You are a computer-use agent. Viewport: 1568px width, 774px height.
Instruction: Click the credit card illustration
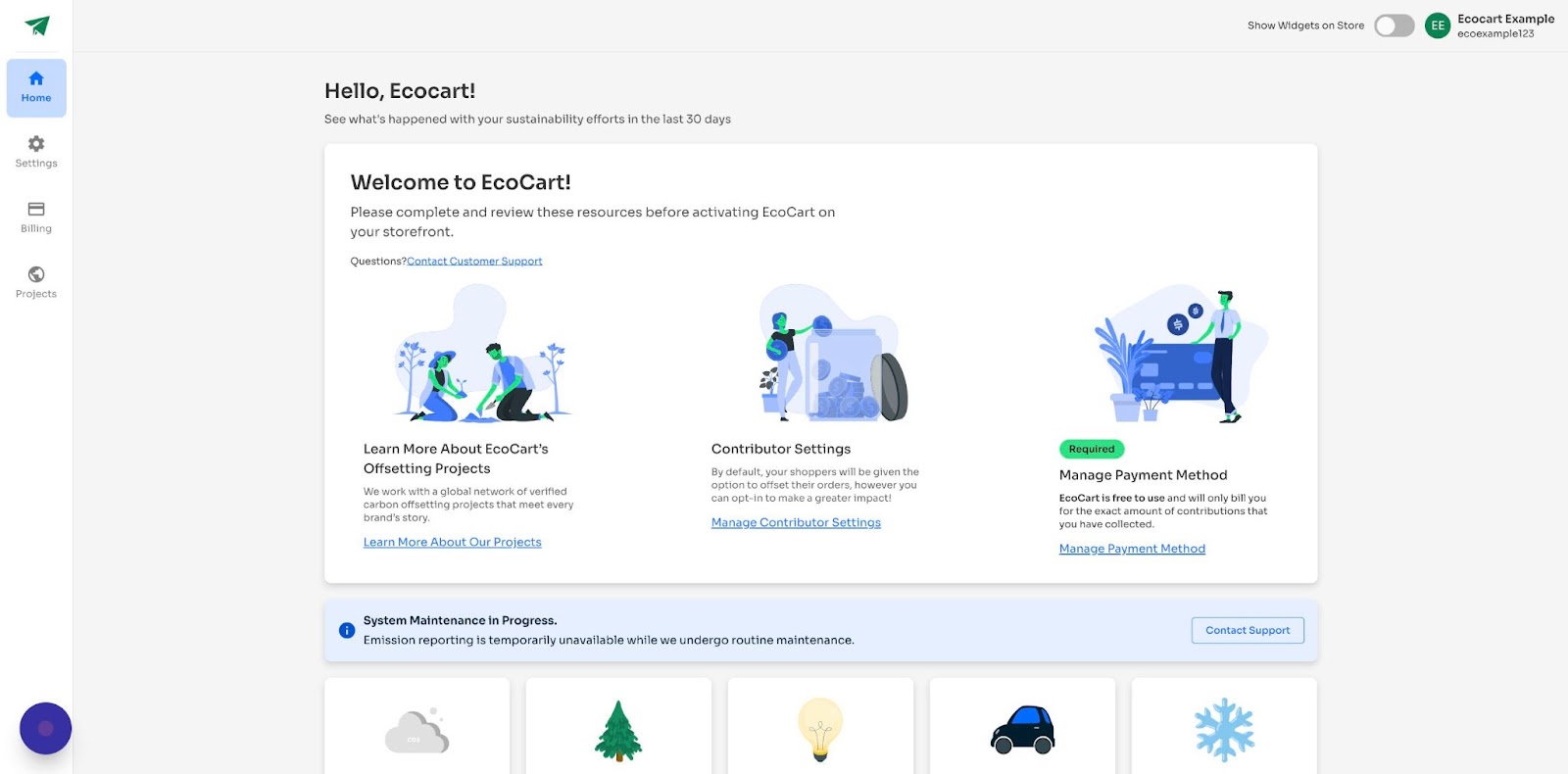click(1181, 356)
